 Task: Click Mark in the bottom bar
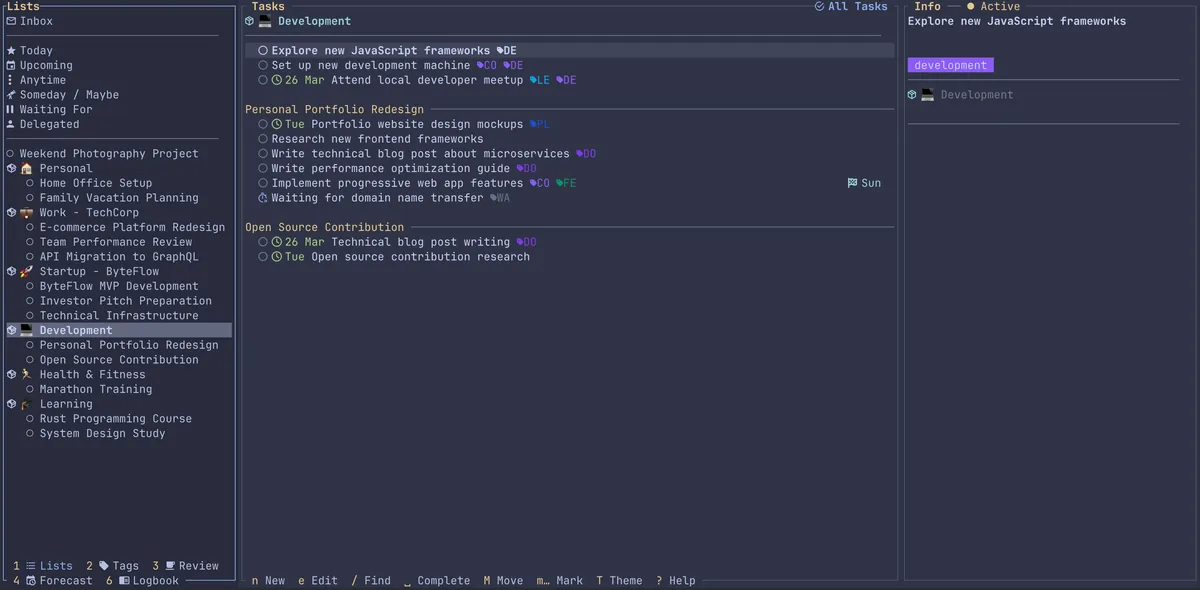coord(560,581)
